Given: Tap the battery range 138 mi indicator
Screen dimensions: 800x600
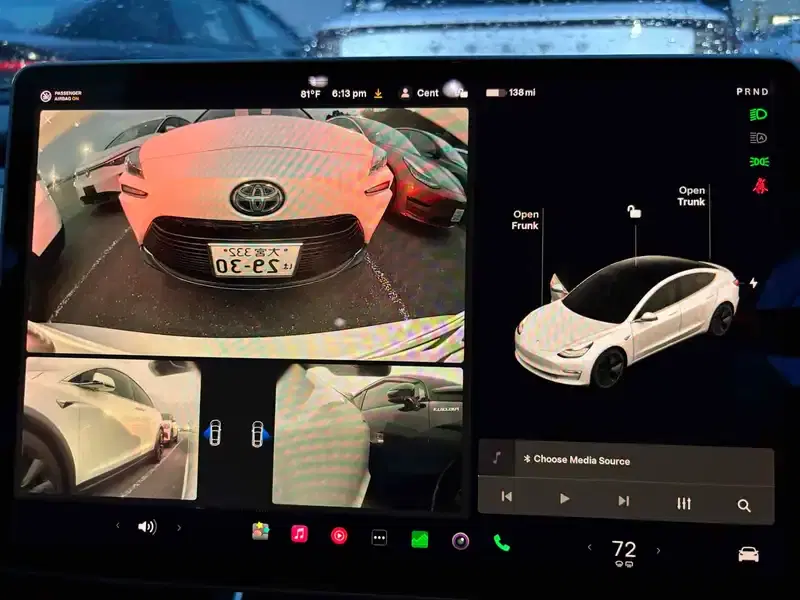Looking at the screenshot, I should (x=510, y=92).
